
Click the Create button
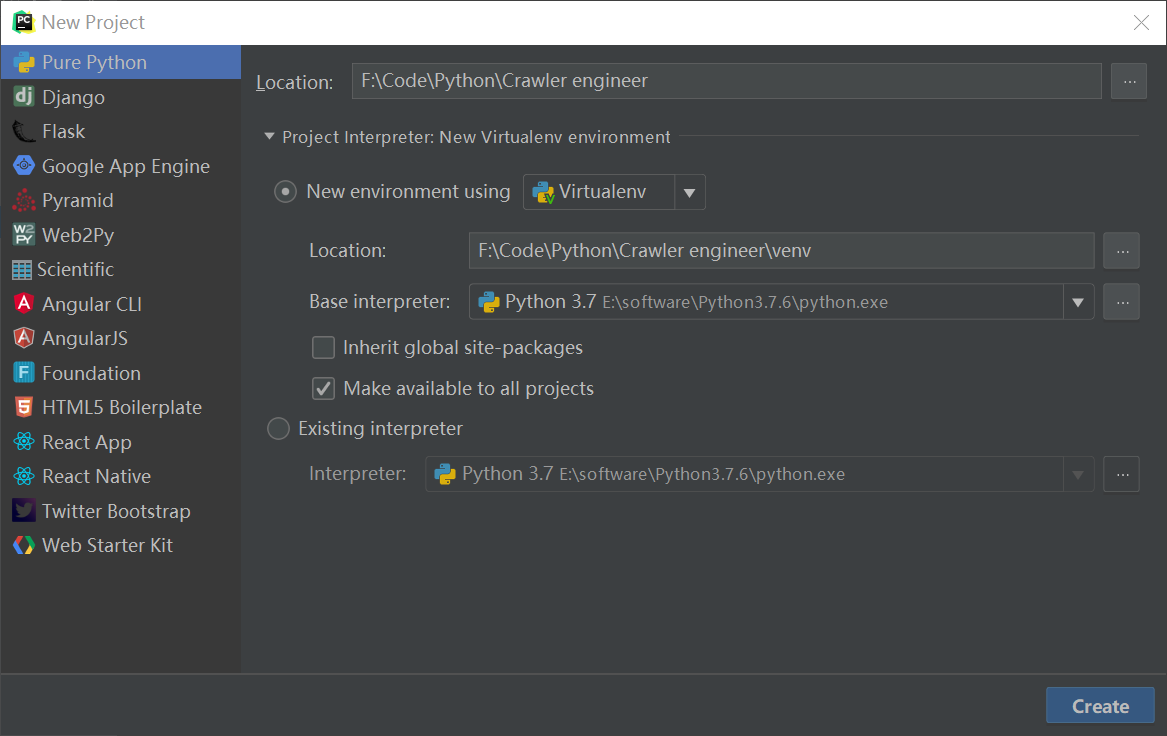(1099, 705)
